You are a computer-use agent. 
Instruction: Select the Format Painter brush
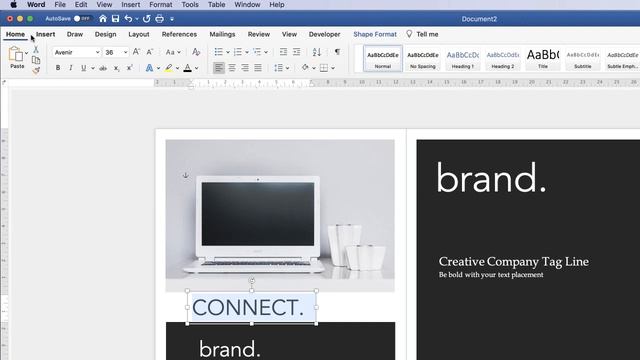click(x=36, y=70)
